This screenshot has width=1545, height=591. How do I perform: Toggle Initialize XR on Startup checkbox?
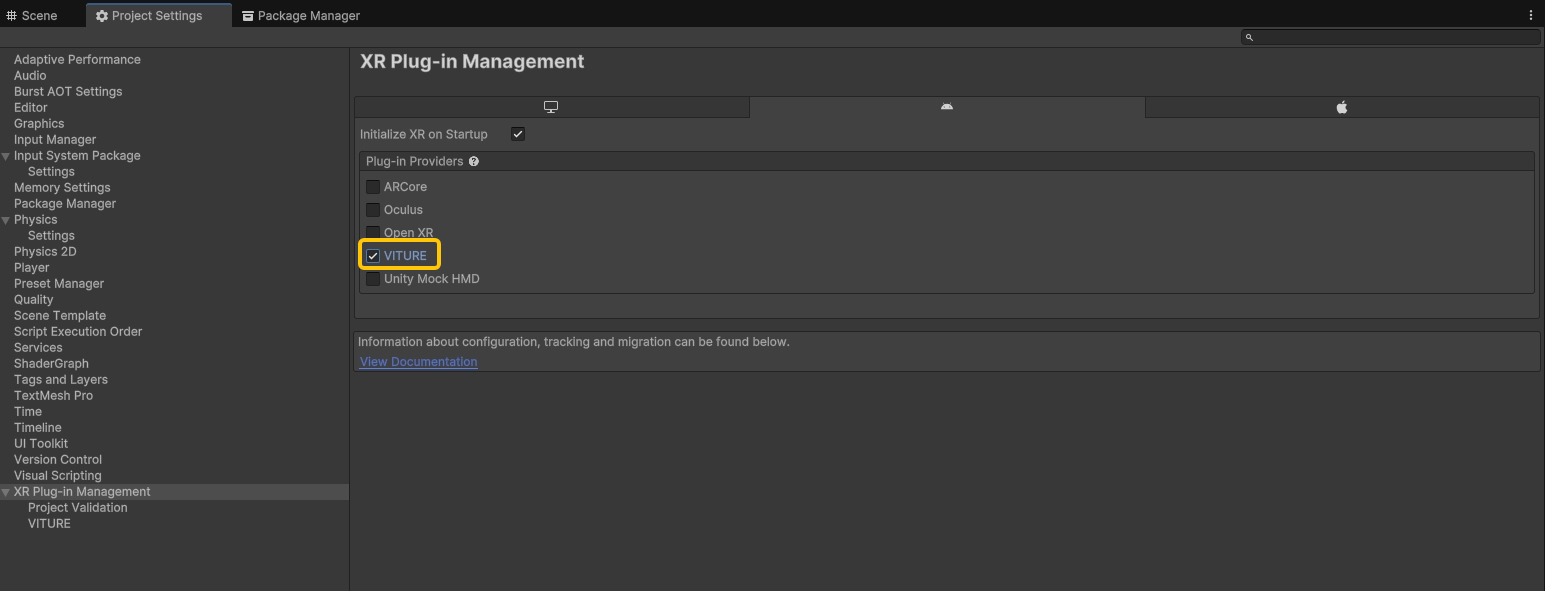point(518,134)
